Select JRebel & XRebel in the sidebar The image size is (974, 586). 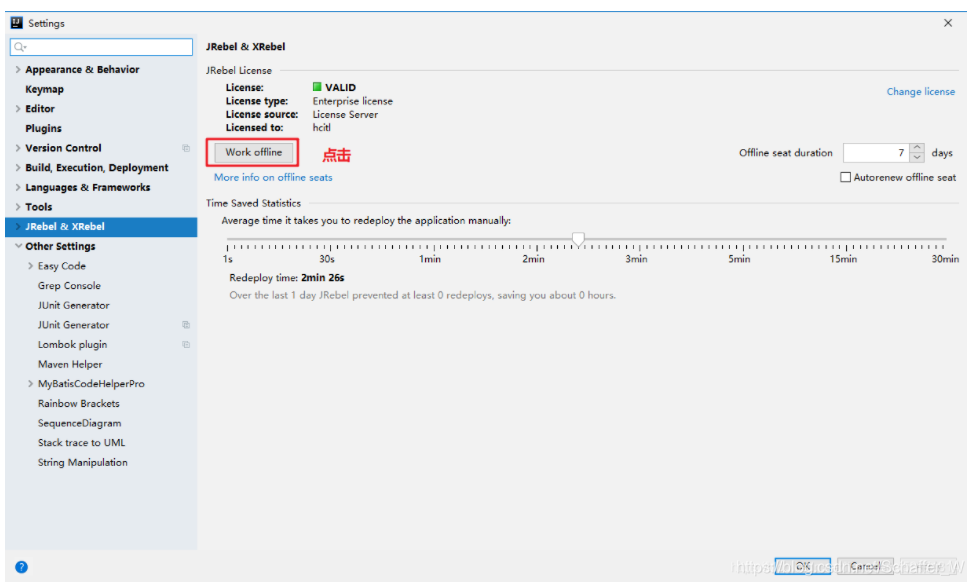click(101, 226)
